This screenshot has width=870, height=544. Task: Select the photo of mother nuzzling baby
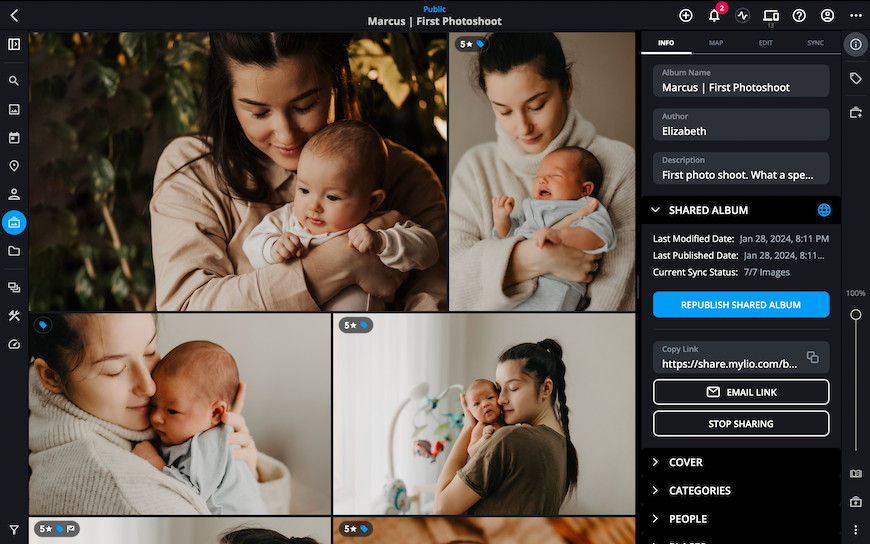(x=180, y=414)
